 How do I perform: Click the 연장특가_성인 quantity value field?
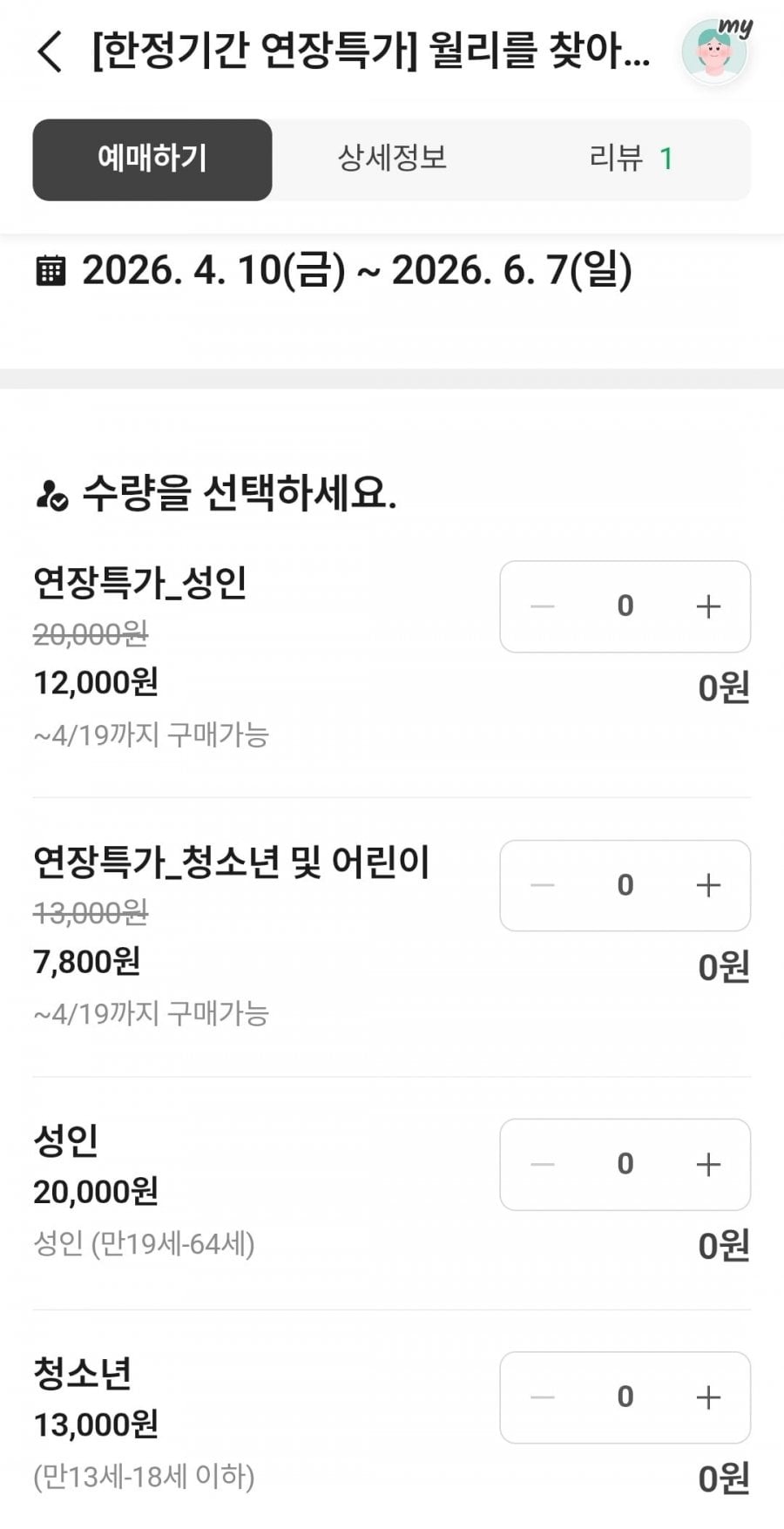click(625, 606)
